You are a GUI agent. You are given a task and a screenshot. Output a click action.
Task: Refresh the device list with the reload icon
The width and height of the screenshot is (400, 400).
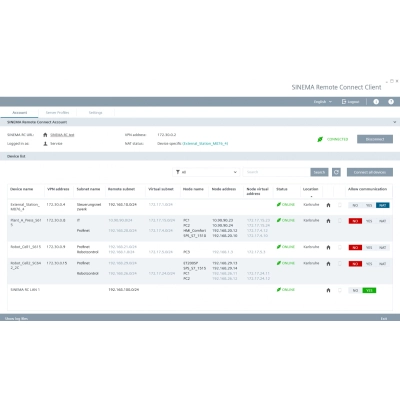click(336, 172)
